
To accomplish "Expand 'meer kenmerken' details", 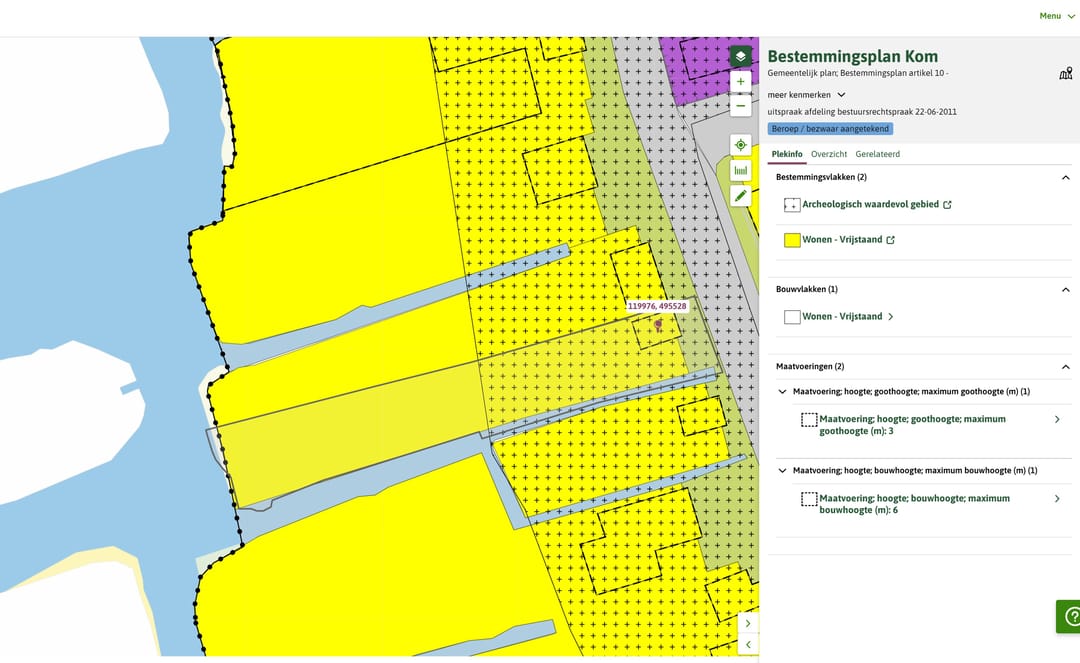I will click(x=807, y=95).
